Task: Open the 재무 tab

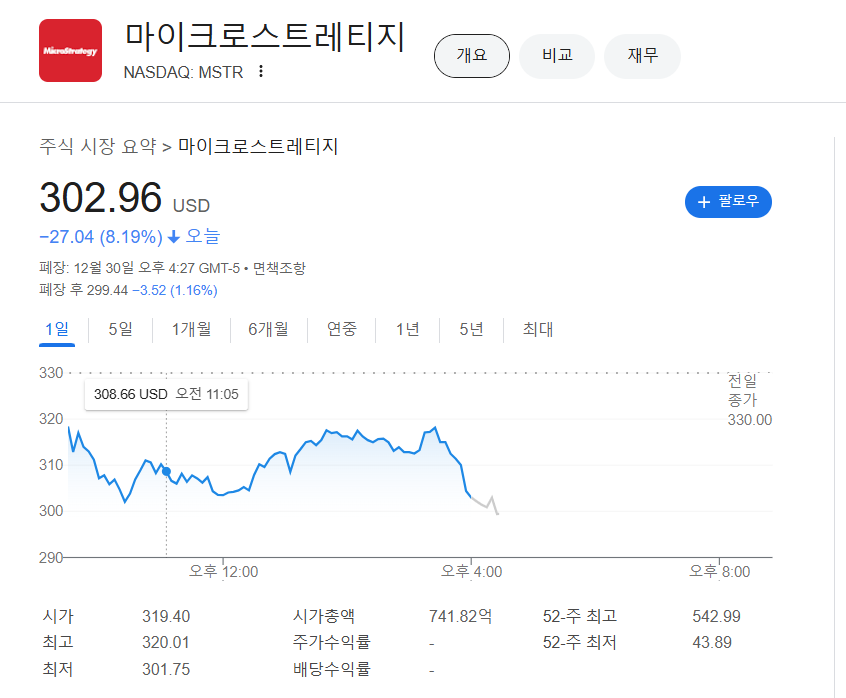Action: click(642, 56)
